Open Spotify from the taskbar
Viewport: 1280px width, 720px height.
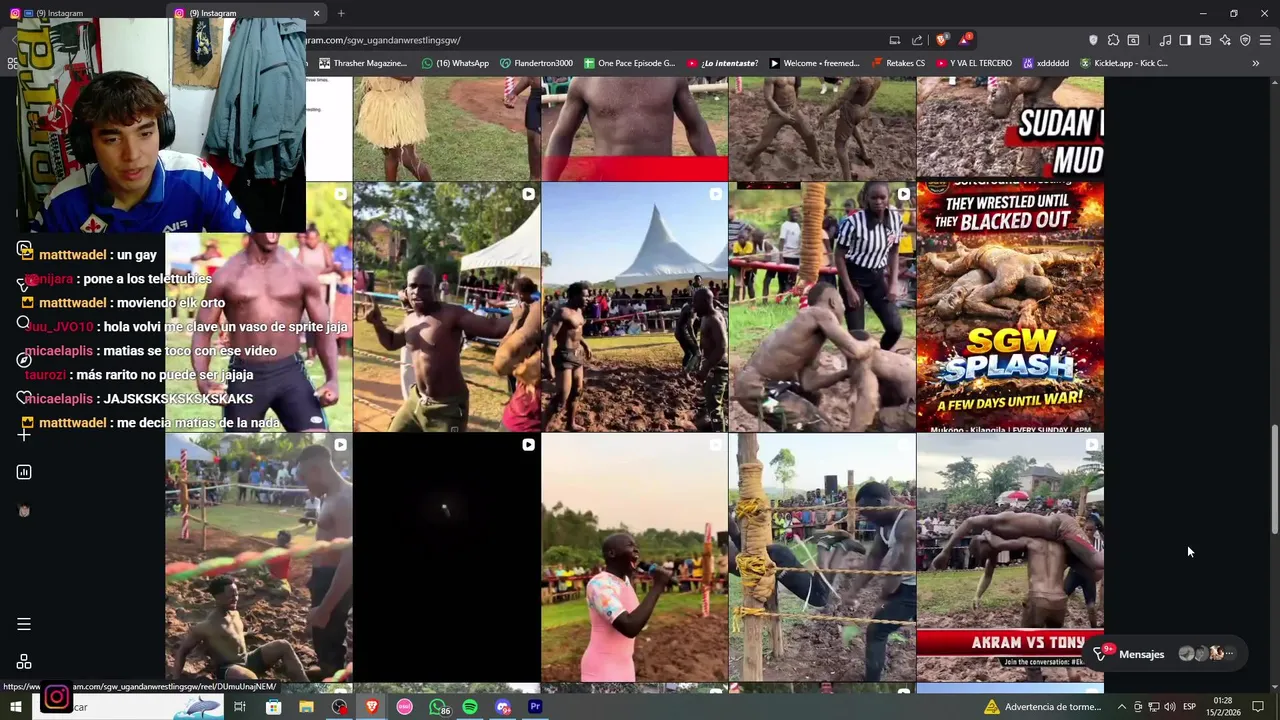click(x=470, y=707)
